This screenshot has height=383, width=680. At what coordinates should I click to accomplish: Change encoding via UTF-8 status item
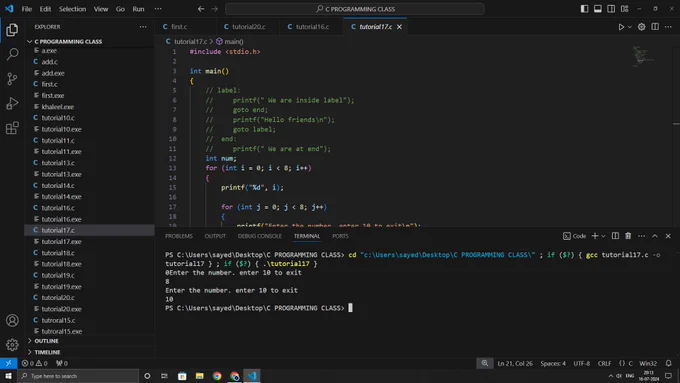click(x=582, y=363)
